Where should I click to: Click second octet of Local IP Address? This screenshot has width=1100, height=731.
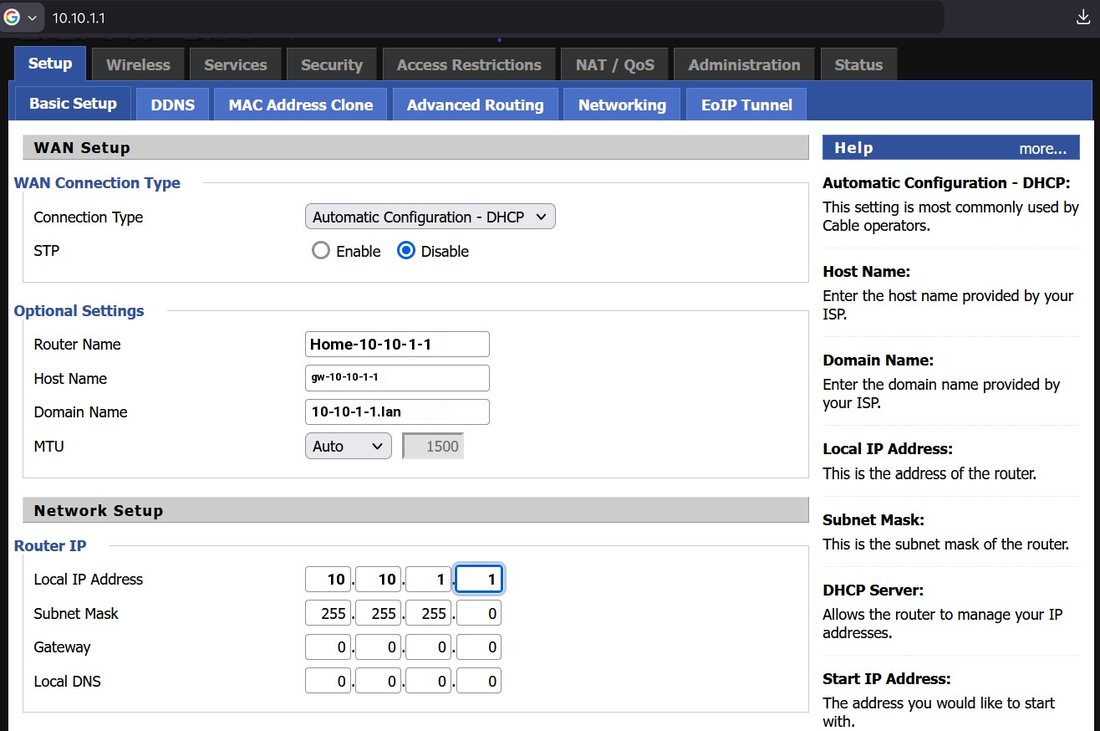click(378, 579)
